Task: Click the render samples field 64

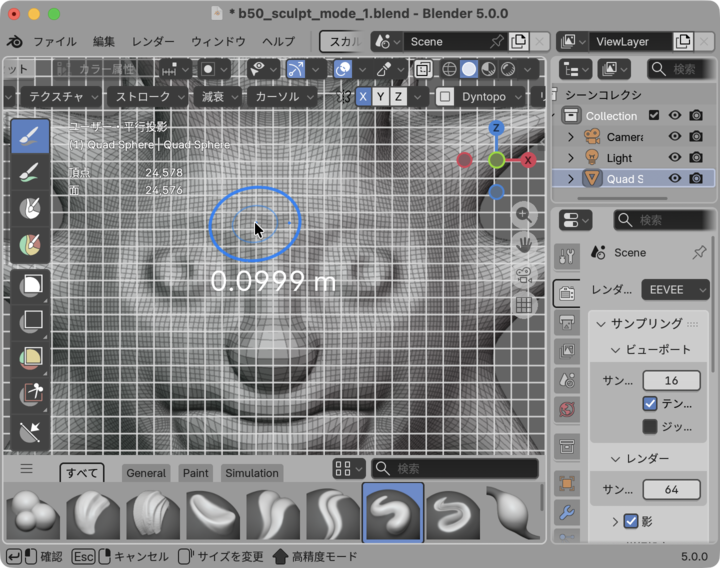Action: (671, 489)
